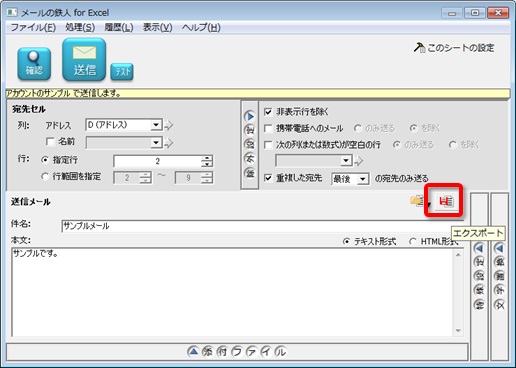Open the D (アドレス) column dropdown

click(x=124, y=125)
